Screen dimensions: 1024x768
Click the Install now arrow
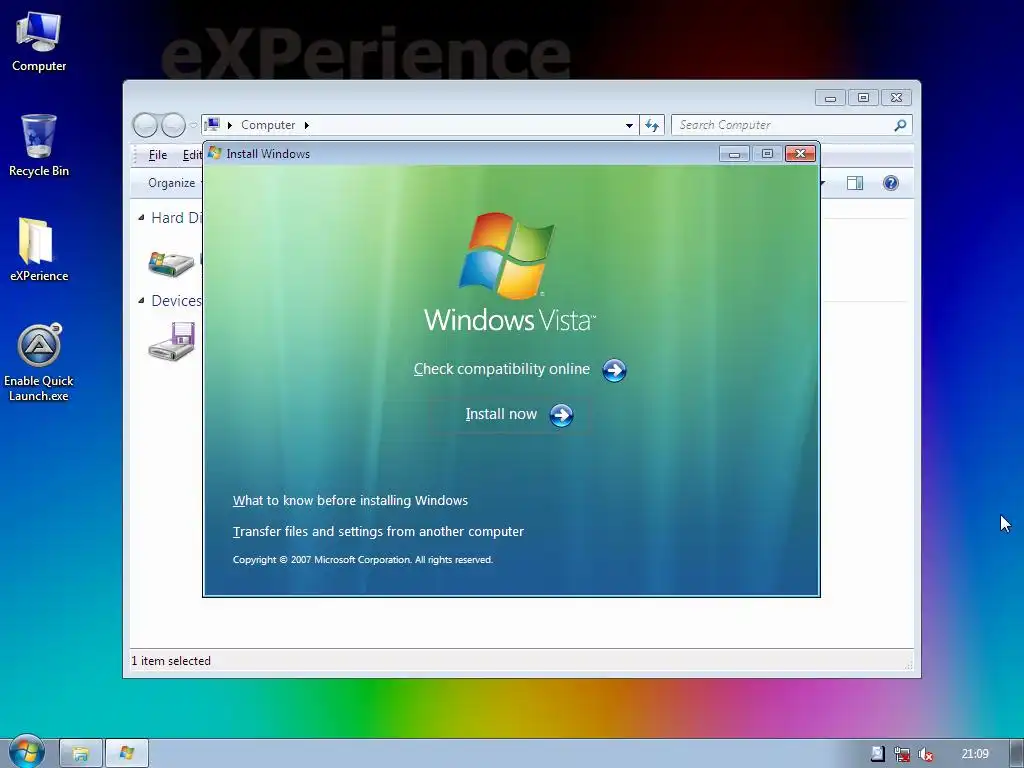click(x=561, y=415)
